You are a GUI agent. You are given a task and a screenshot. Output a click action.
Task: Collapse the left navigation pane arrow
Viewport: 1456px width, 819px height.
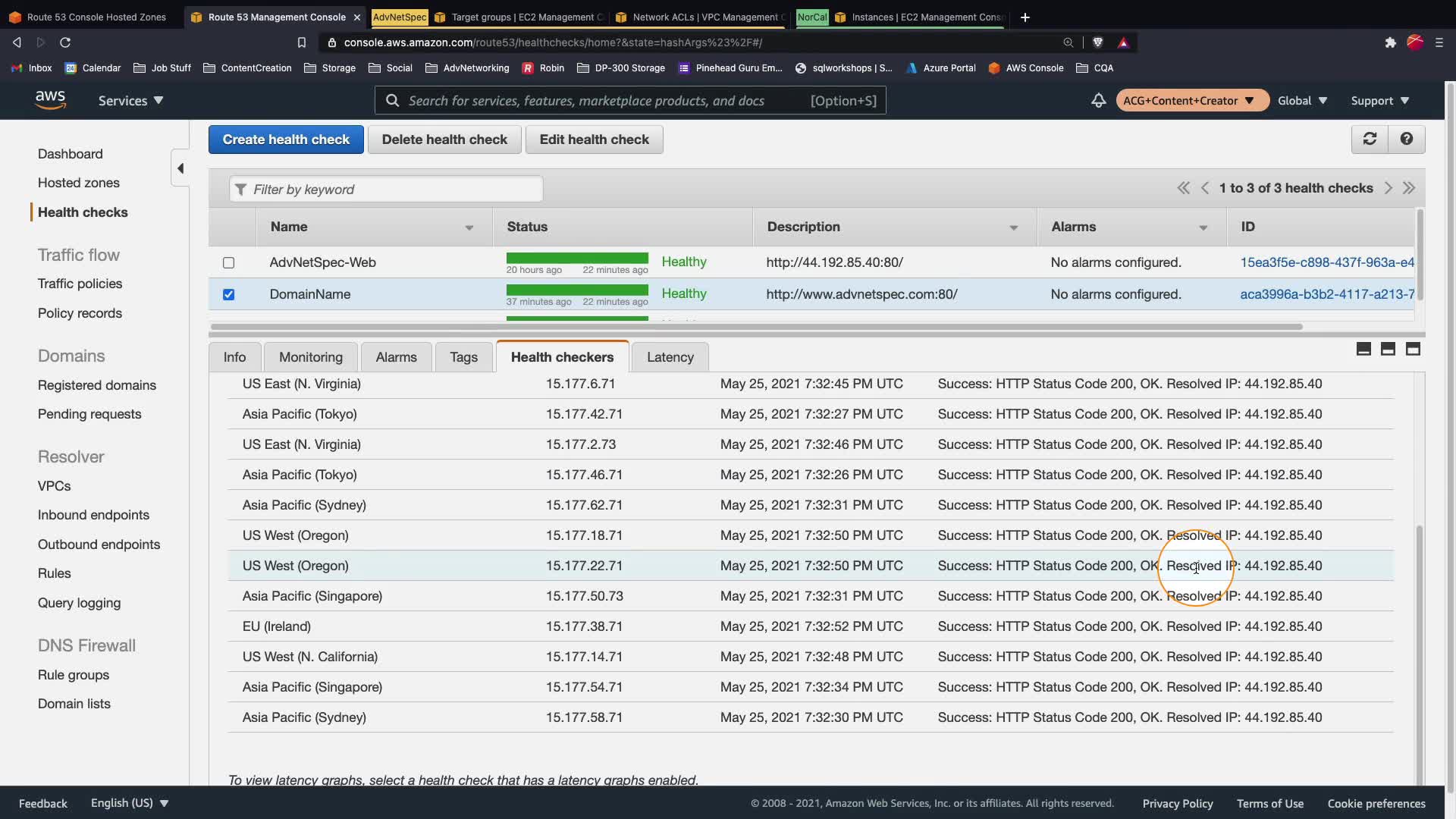[180, 168]
